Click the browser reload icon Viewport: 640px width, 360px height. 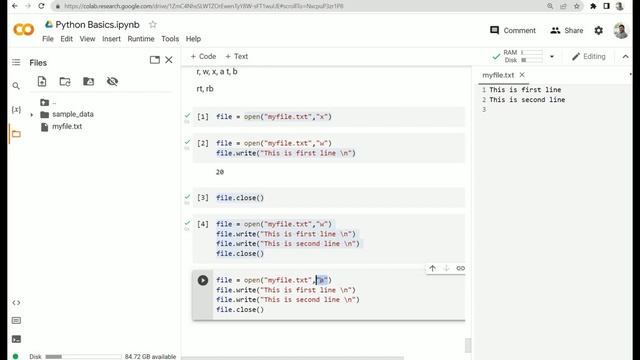(x=41, y=6)
